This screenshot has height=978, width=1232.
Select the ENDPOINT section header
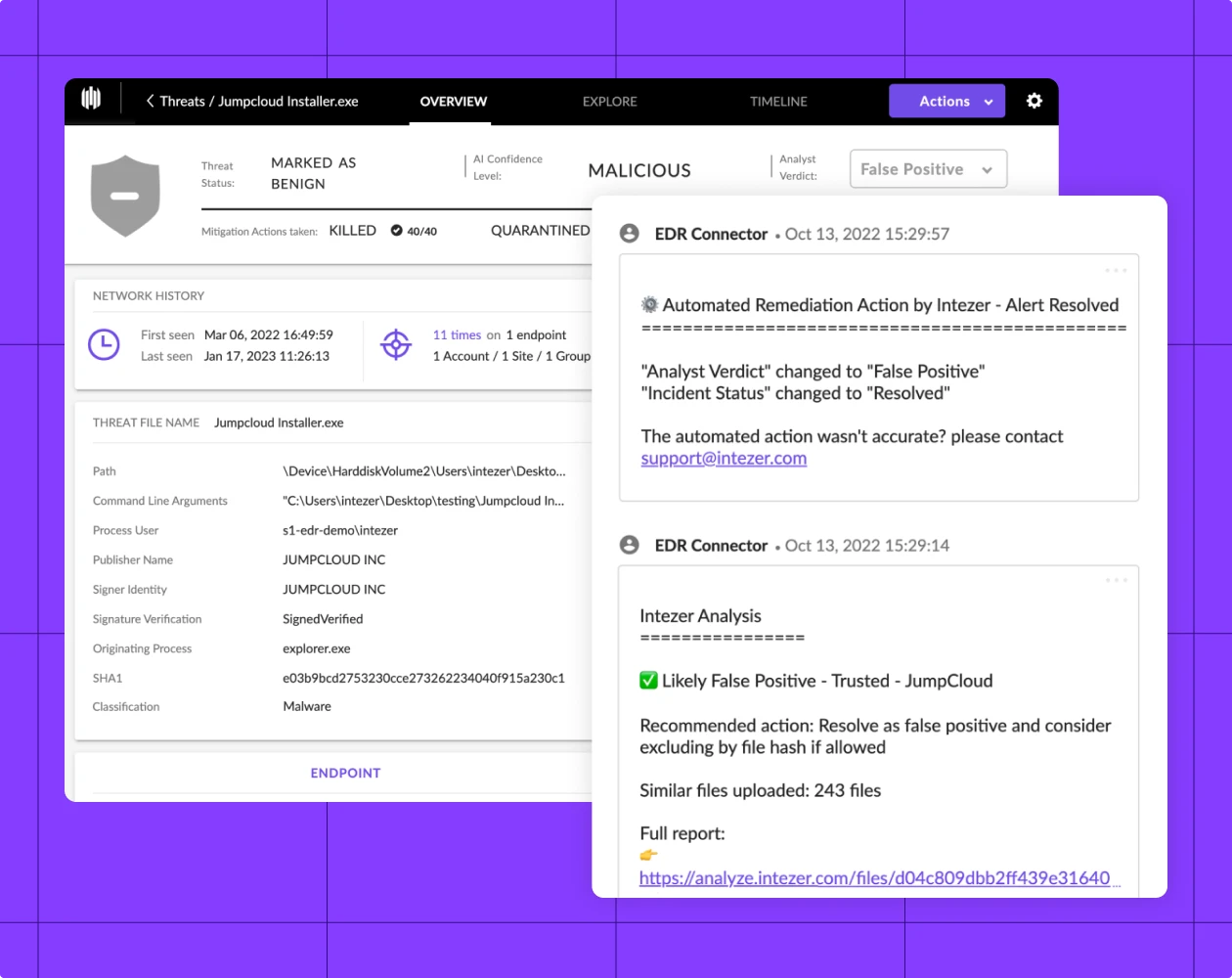[345, 773]
